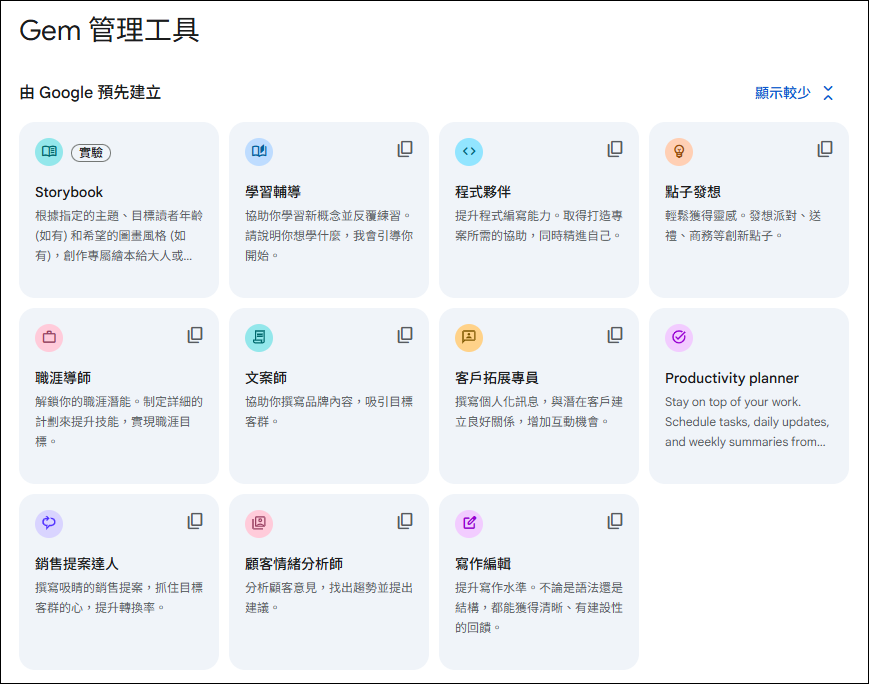The image size is (869, 684).
Task: Open the 職涯導師 Gem title
Action: point(63,378)
